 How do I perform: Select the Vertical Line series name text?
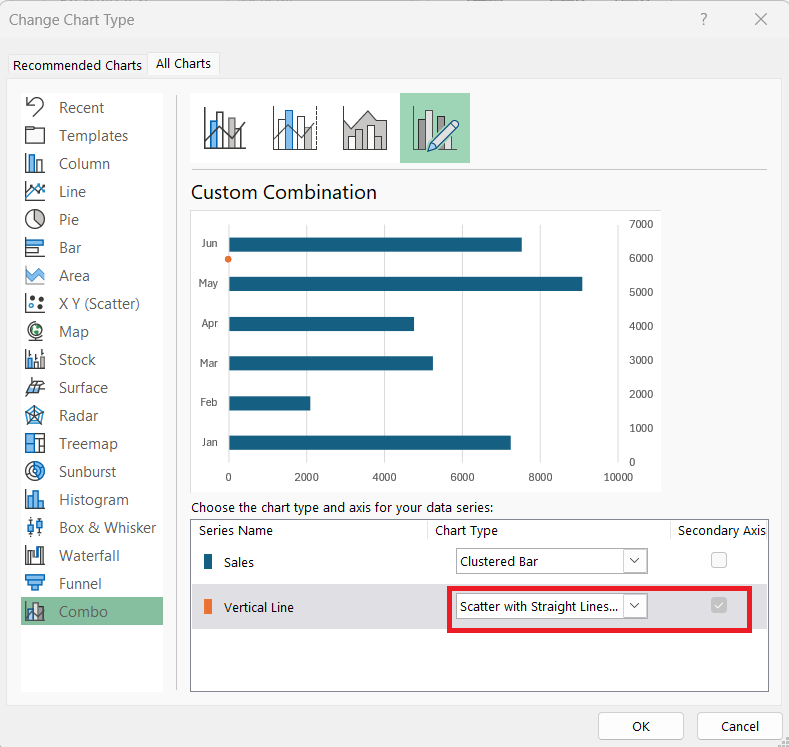(x=259, y=607)
